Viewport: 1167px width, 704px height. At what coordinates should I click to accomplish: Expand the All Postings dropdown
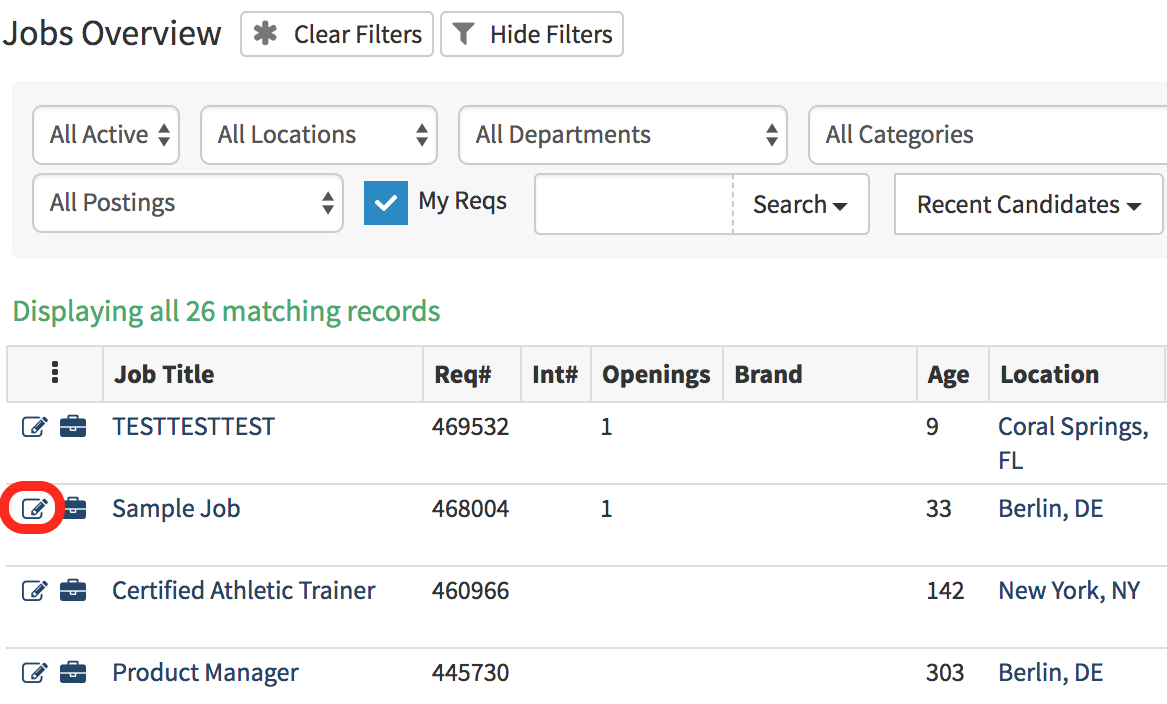pos(188,203)
